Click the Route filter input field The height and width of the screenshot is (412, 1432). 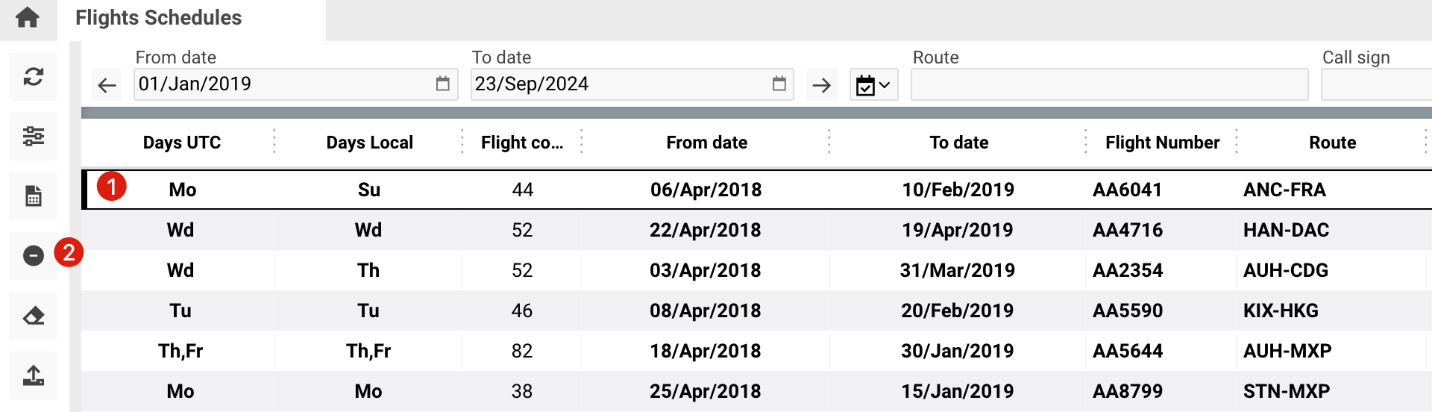pyautogui.click(x=1108, y=85)
